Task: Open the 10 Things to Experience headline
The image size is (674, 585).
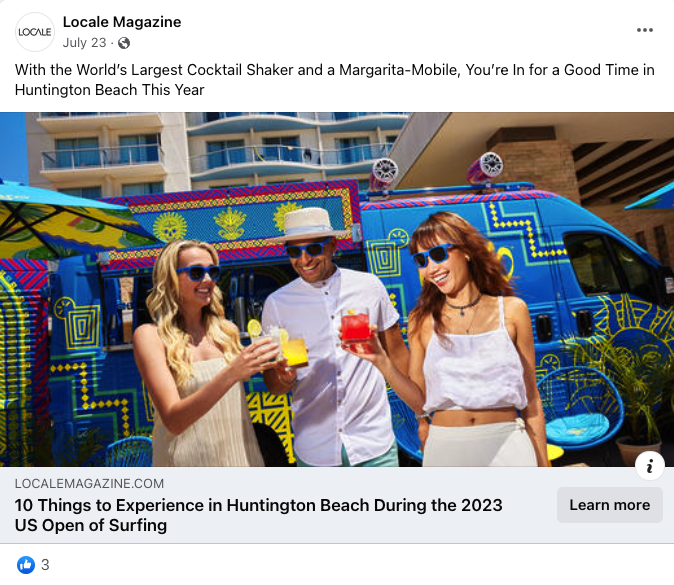Action: tap(258, 515)
